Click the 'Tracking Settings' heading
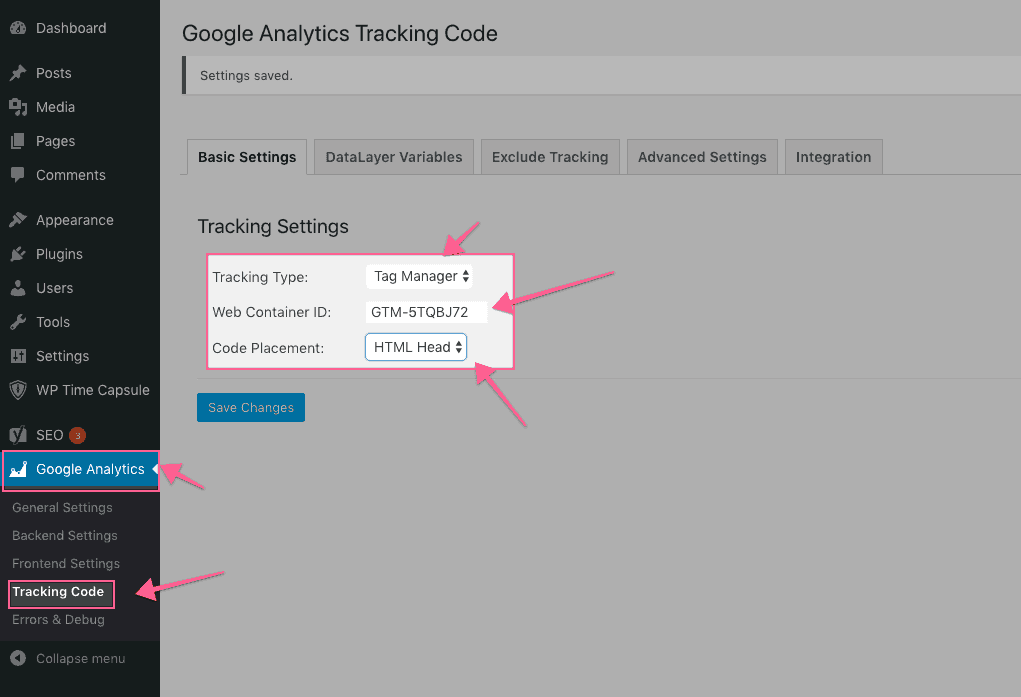 pyautogui.click(x=273, y=226)
